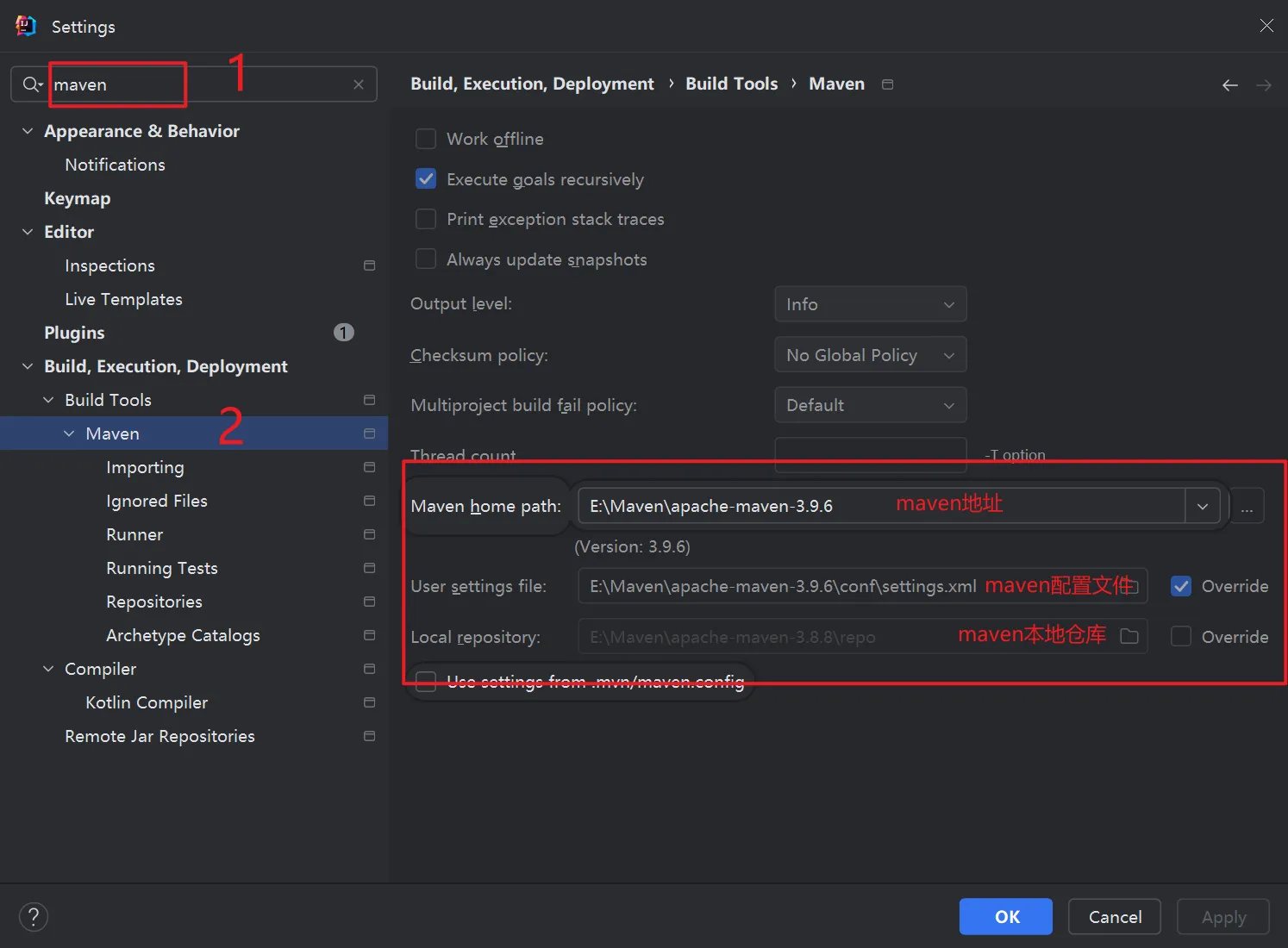1288x948 pixels.
Task: Collapse Appearance & Behavior section
Action: [28, 131]
